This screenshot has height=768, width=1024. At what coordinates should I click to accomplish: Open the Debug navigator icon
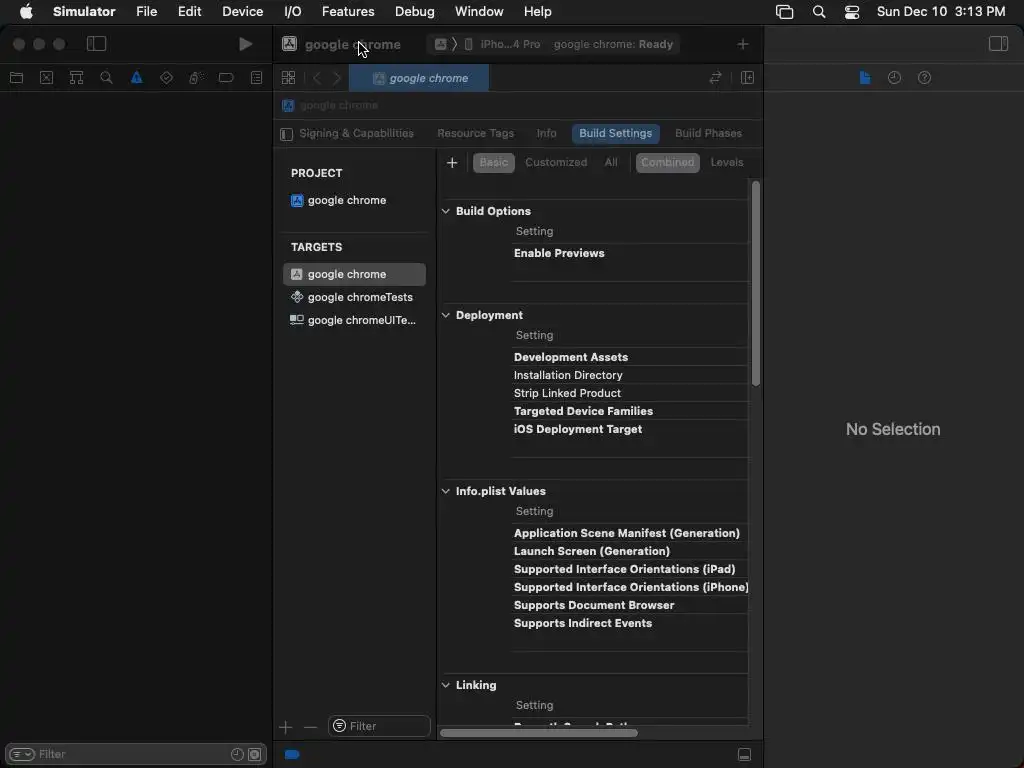[197, 78]
